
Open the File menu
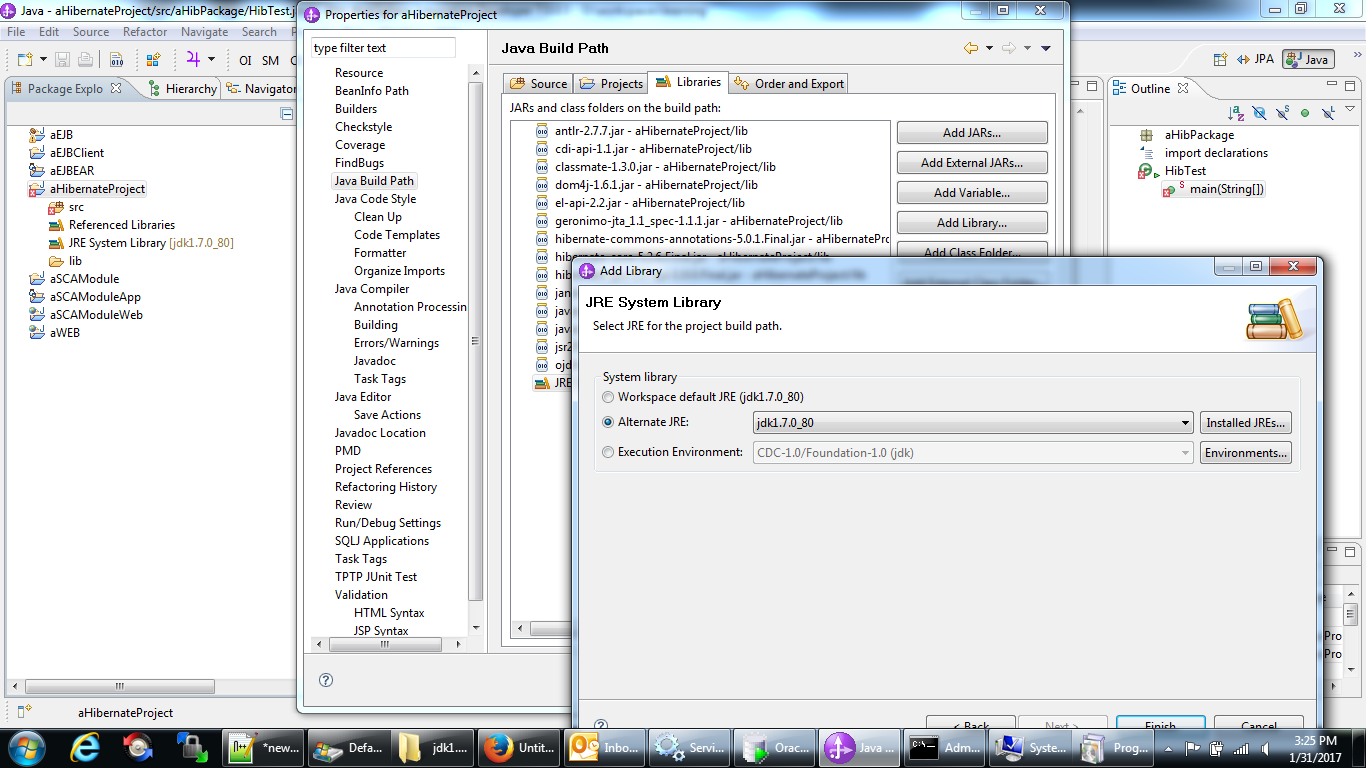[16, 32]
